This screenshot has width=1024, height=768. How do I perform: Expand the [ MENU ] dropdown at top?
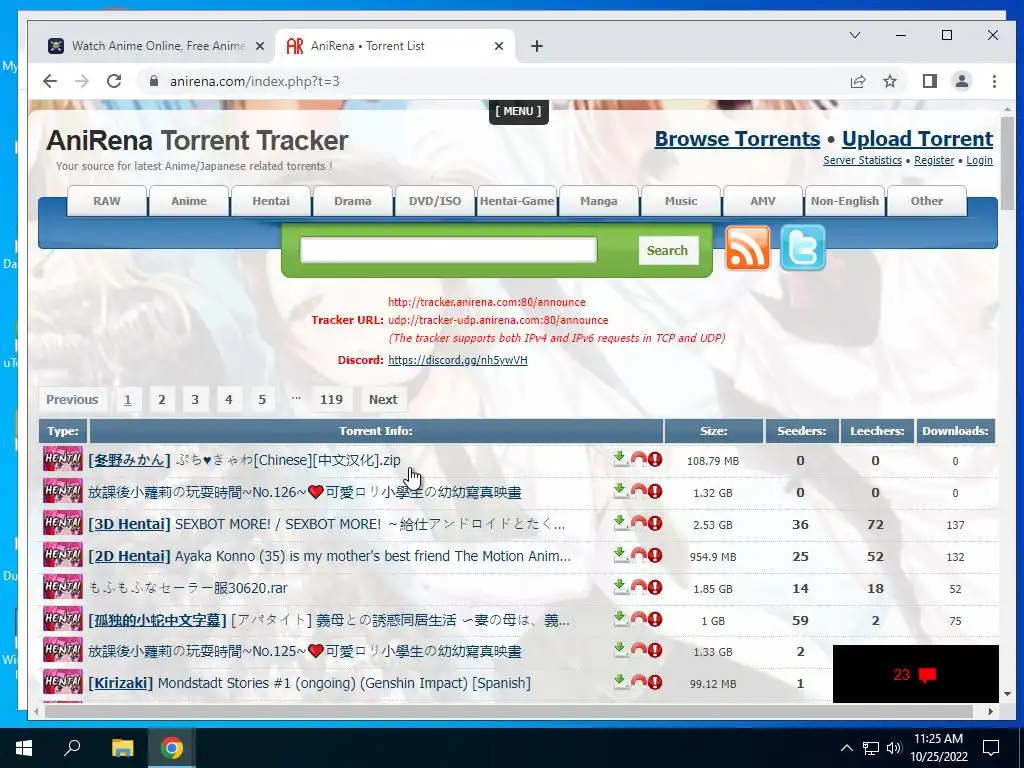tap(519, 111)
